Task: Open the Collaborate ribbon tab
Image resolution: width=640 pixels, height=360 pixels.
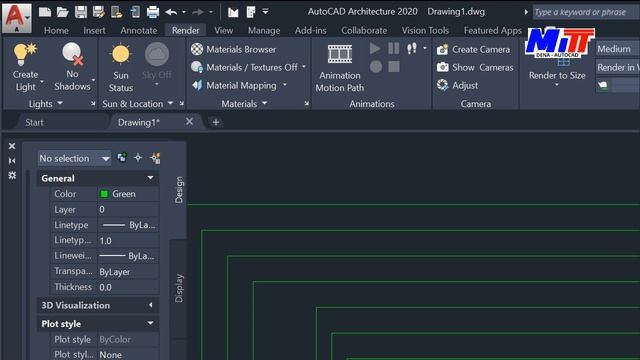Action: (364, 30)
